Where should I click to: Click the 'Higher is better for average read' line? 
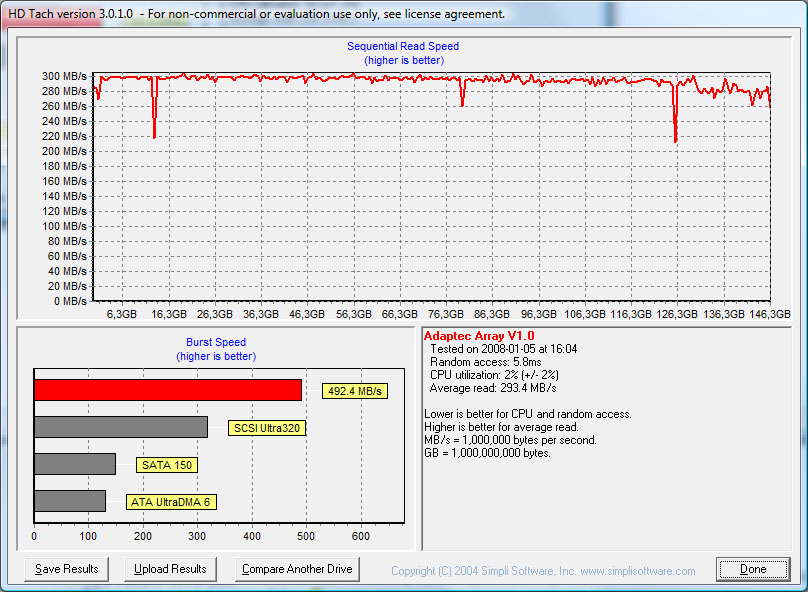point(501,427)
